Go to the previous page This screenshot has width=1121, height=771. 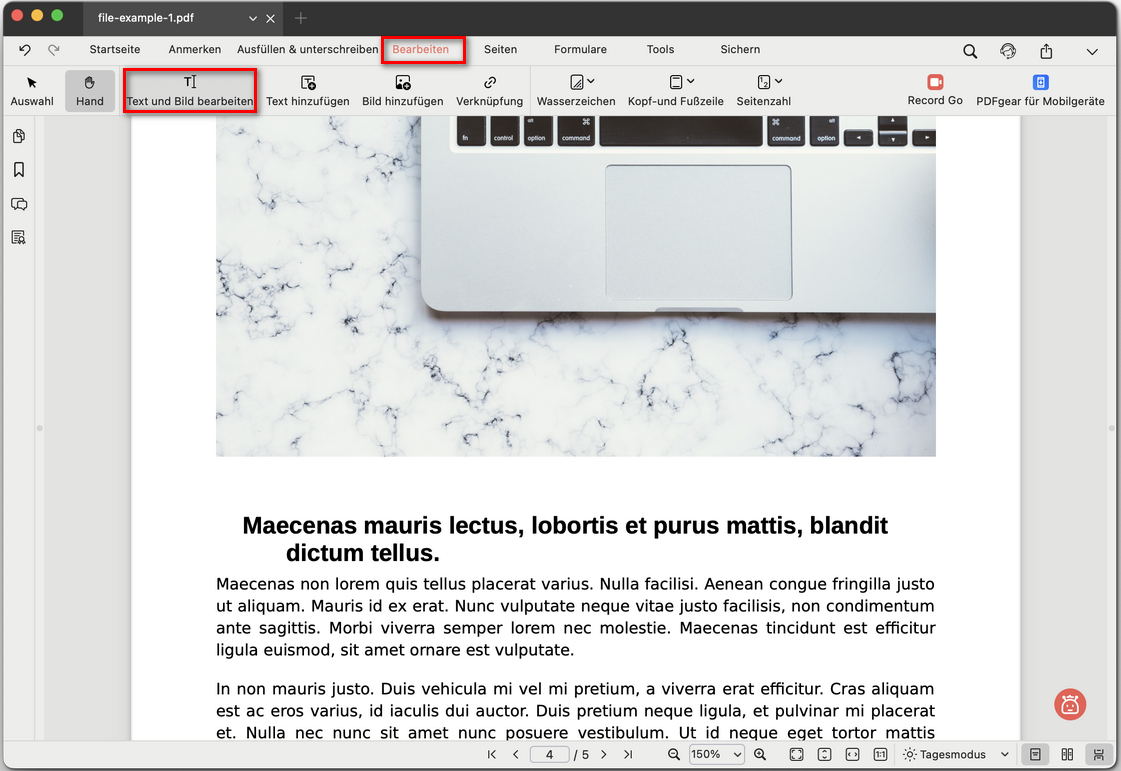tap(515, 755)
